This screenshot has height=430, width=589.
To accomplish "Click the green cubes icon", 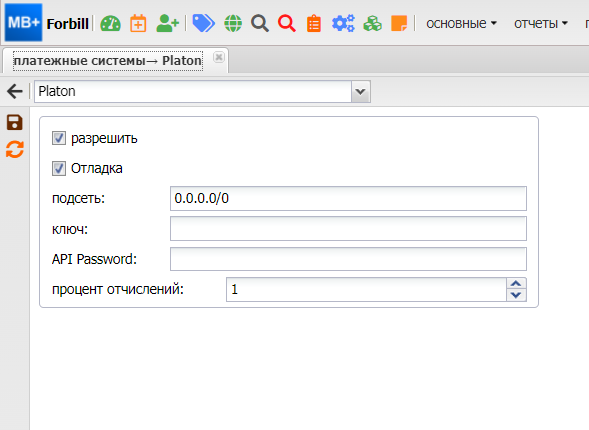I will coord(372,23).
